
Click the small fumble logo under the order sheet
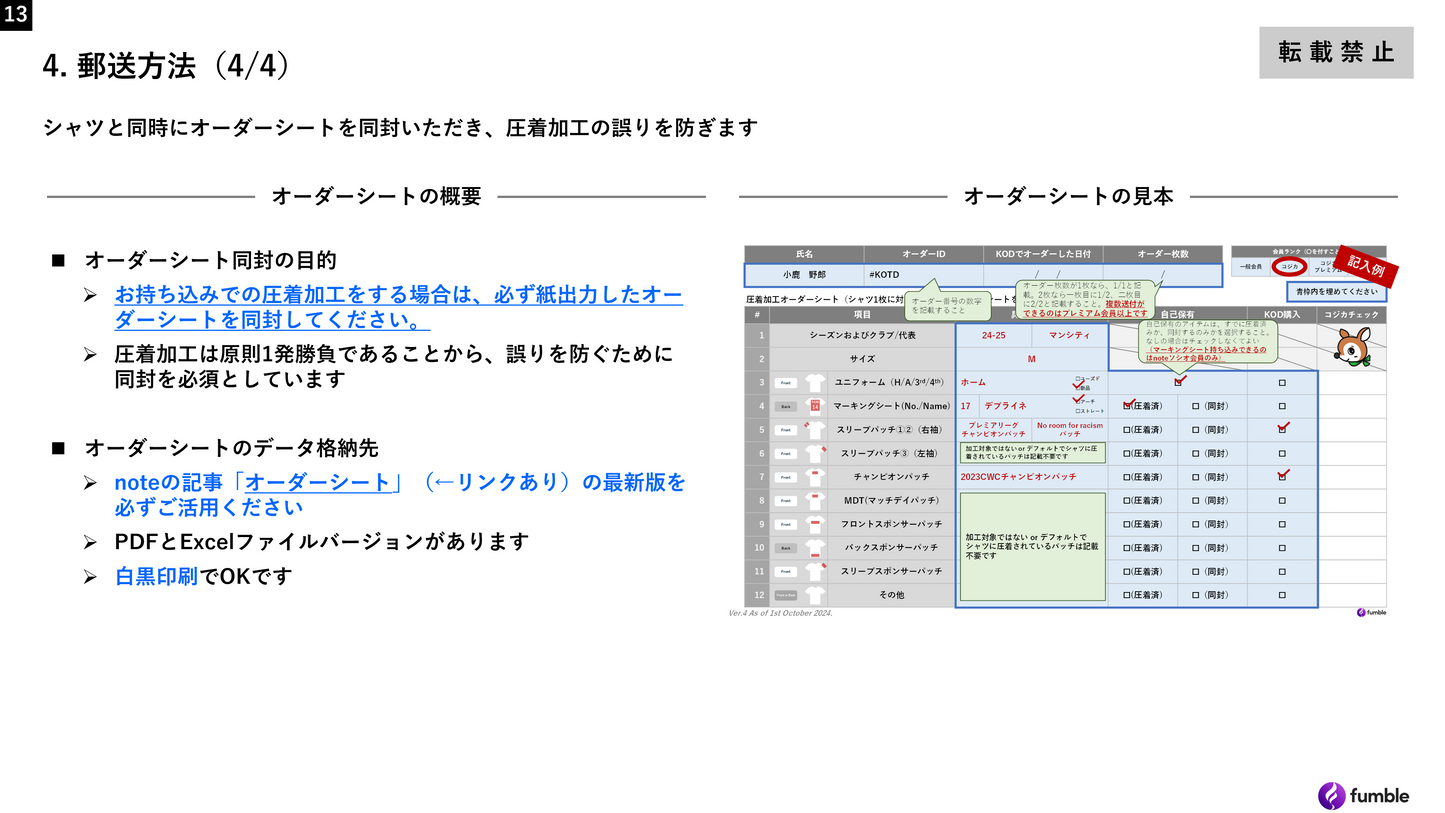pos(1371,612)
